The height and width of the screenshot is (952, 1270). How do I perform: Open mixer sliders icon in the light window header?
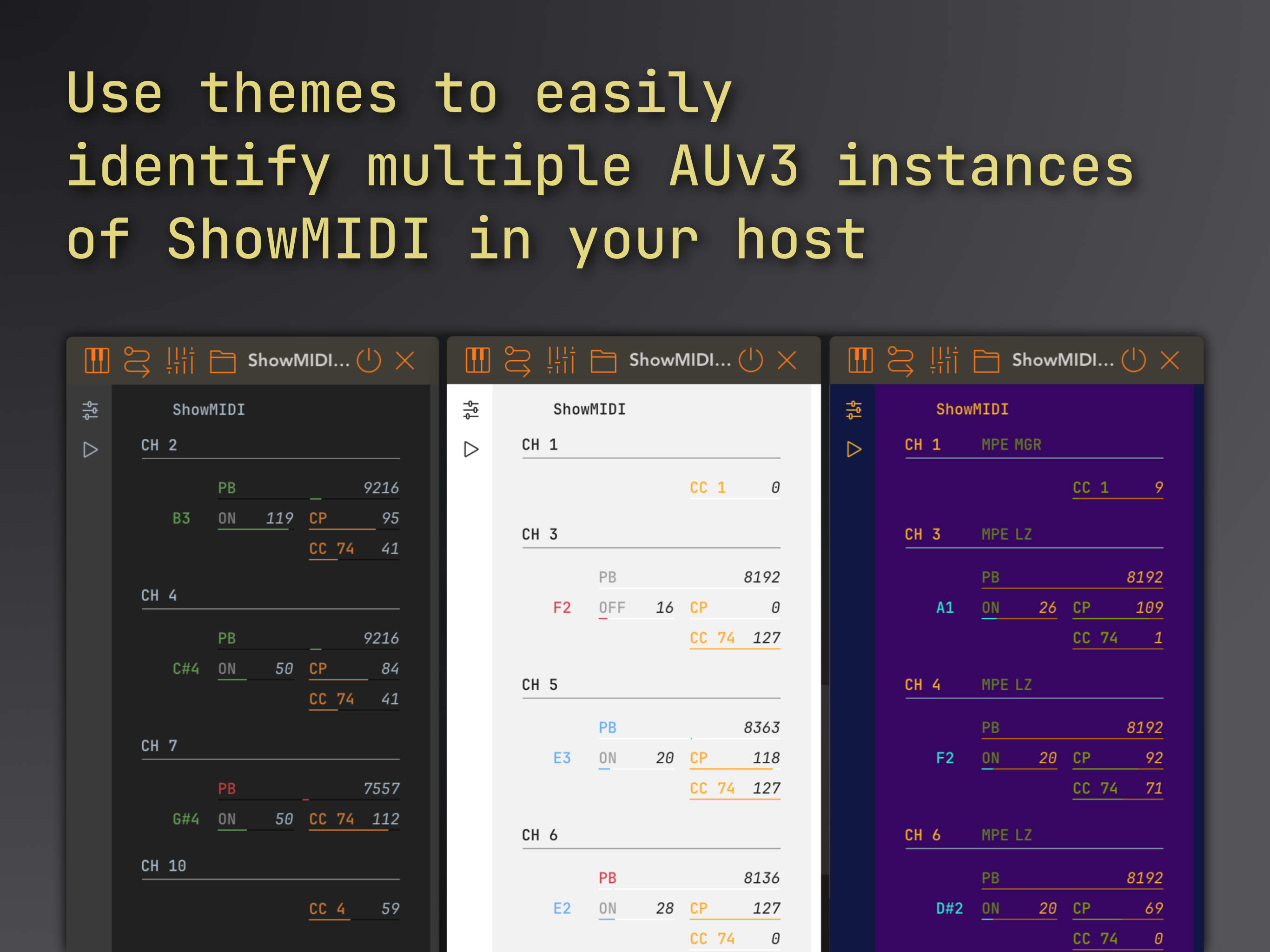pos(562,360)
